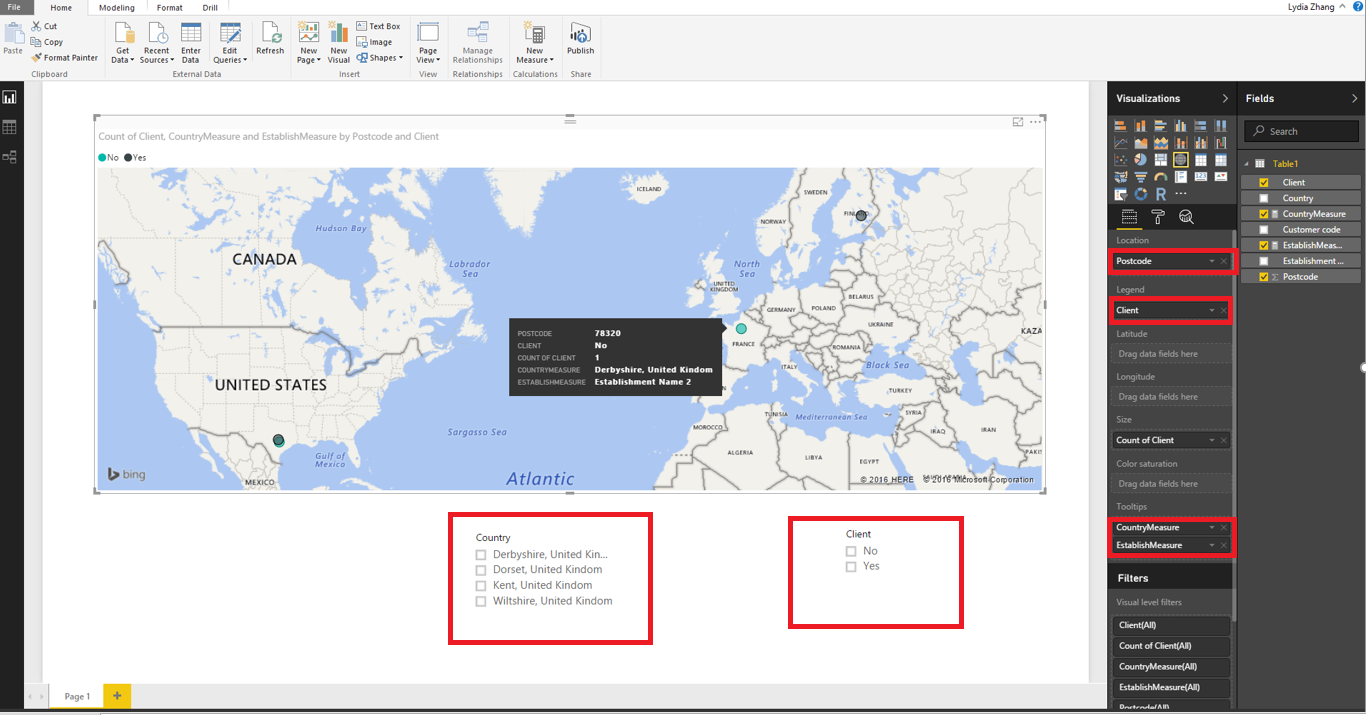The width and height of the screenshot is (1366, 715).
Task: Select the R script visual
Action: point(1161,194)
